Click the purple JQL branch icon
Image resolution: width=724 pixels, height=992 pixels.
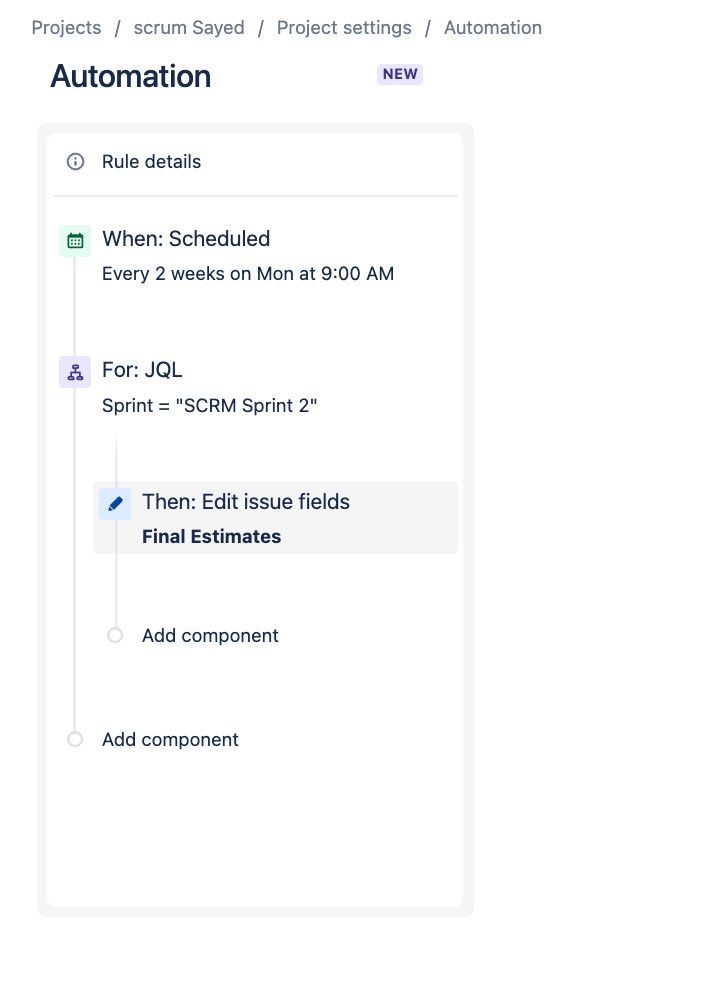tap(74, 370)
